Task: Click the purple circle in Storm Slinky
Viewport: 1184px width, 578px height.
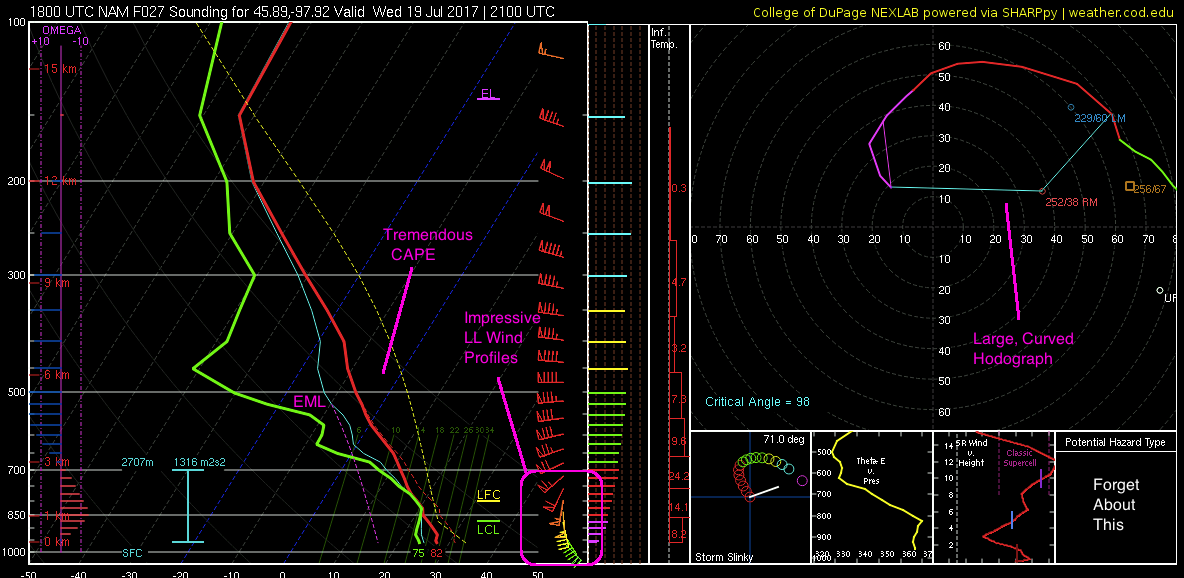Action: [803, 481]
